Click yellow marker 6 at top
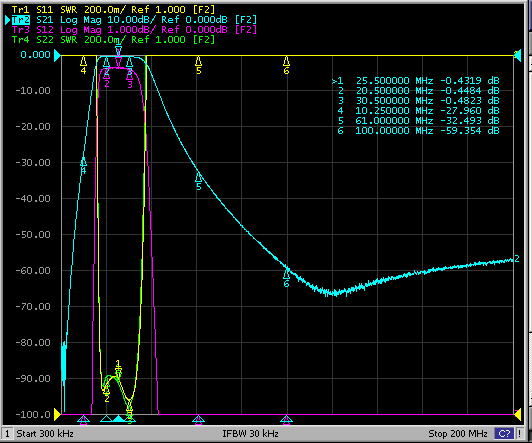Screen dimensions: 532x443 pyautogui.click(x=286, y=65)
